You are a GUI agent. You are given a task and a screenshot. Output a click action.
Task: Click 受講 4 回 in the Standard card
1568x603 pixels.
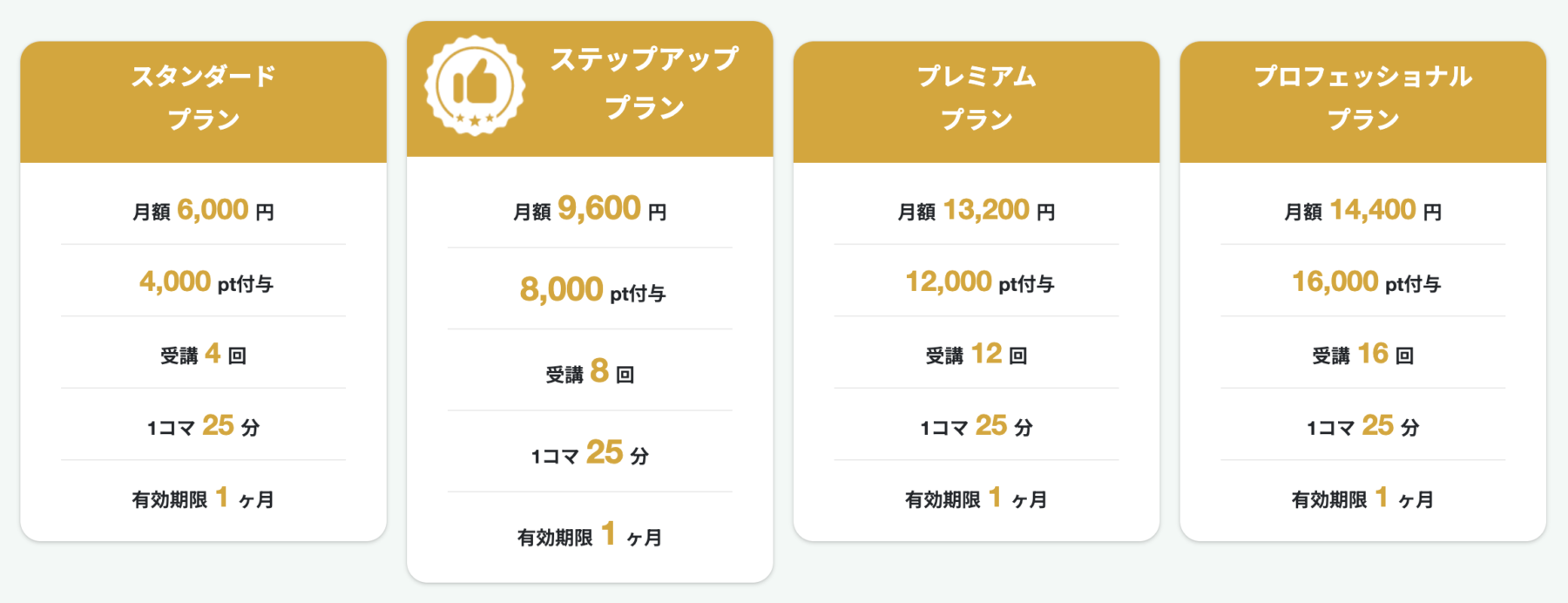[203, 354]
